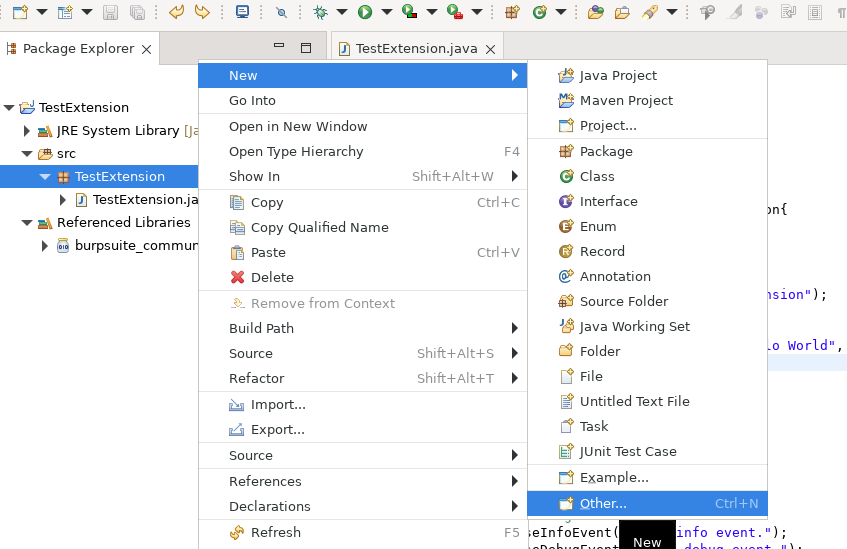Click the Save icon in toolbar

pyautogui.click(x=111, y=12)
